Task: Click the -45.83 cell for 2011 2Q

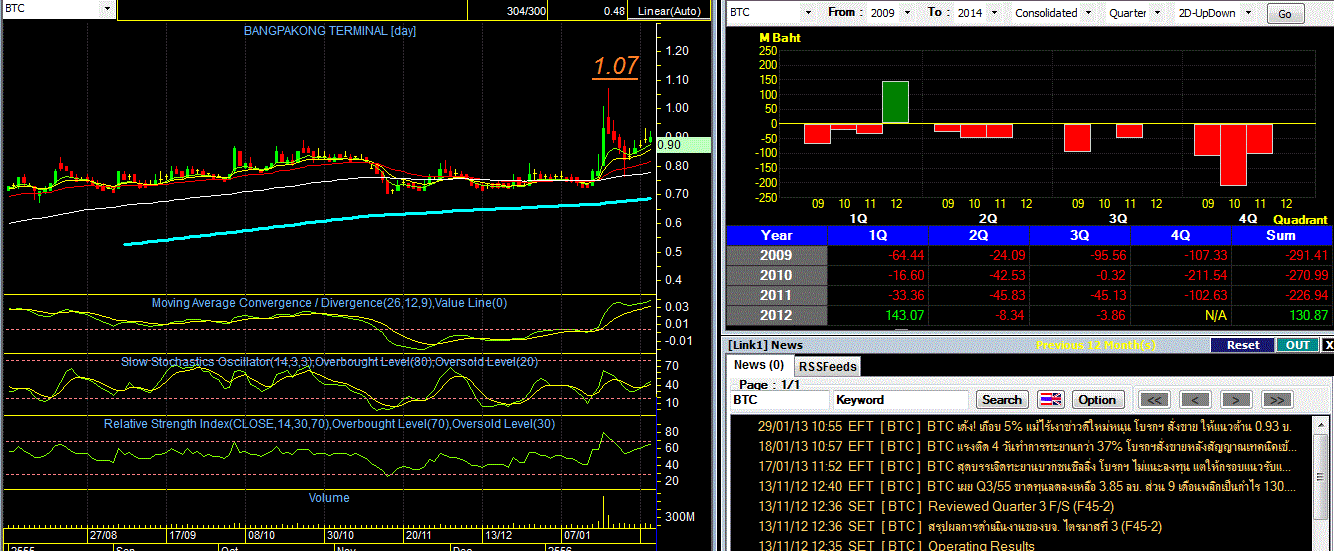Action: 978,295
